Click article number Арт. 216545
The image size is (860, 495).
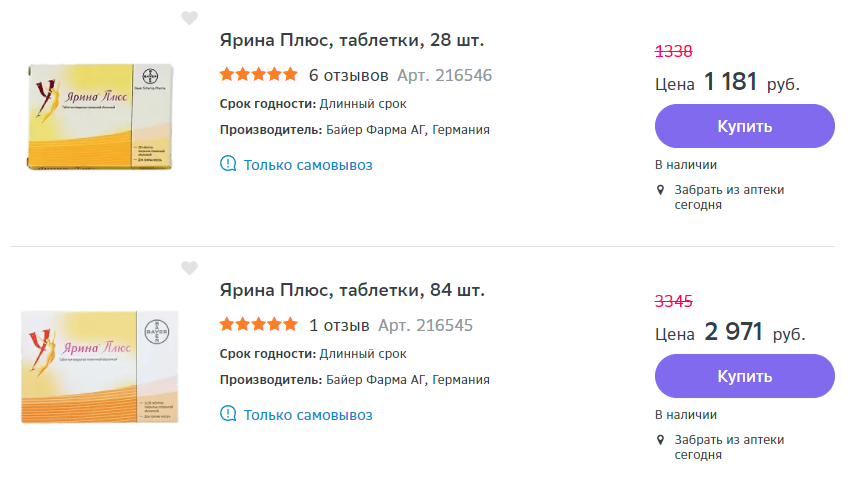pyautogui.click(x=425, y=325)
